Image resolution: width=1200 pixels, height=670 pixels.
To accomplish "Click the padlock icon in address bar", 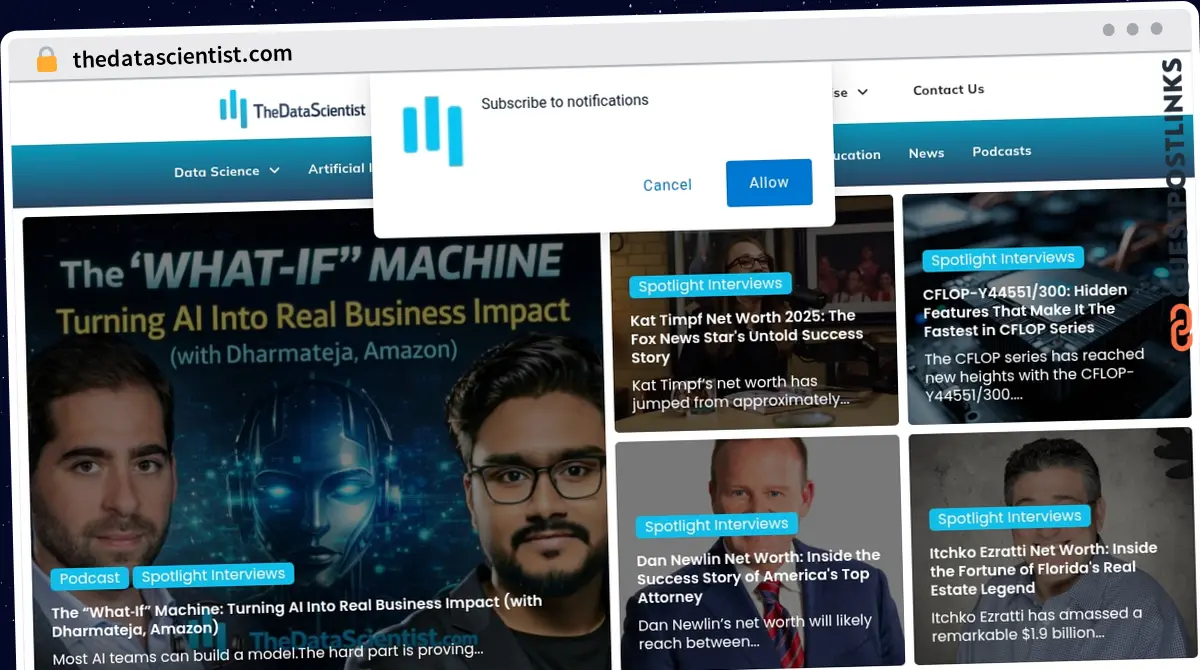I will [x=46, y=59].
